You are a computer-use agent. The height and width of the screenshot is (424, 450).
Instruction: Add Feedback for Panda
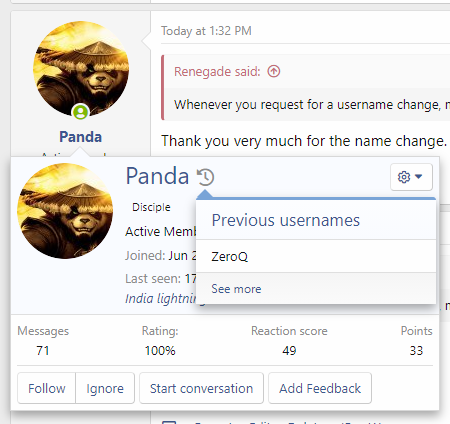[x=320, y=388]
